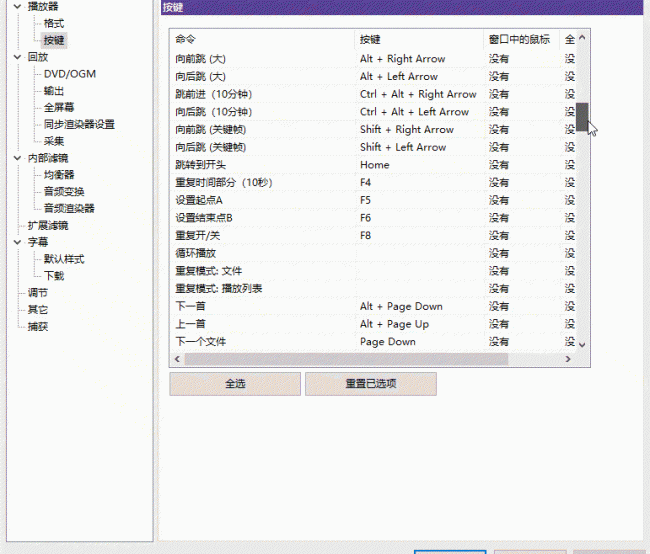Select 重复时间部分 (10秒) command
Image resolution: width=650 pixels, height=554 pixels.
click(x=373, y=182)
